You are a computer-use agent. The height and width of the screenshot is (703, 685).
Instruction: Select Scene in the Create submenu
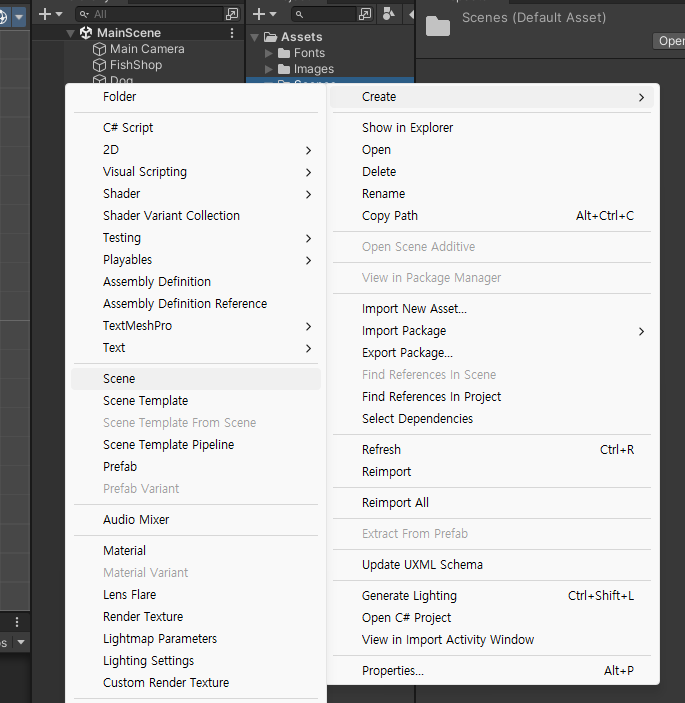click(196, 379)
